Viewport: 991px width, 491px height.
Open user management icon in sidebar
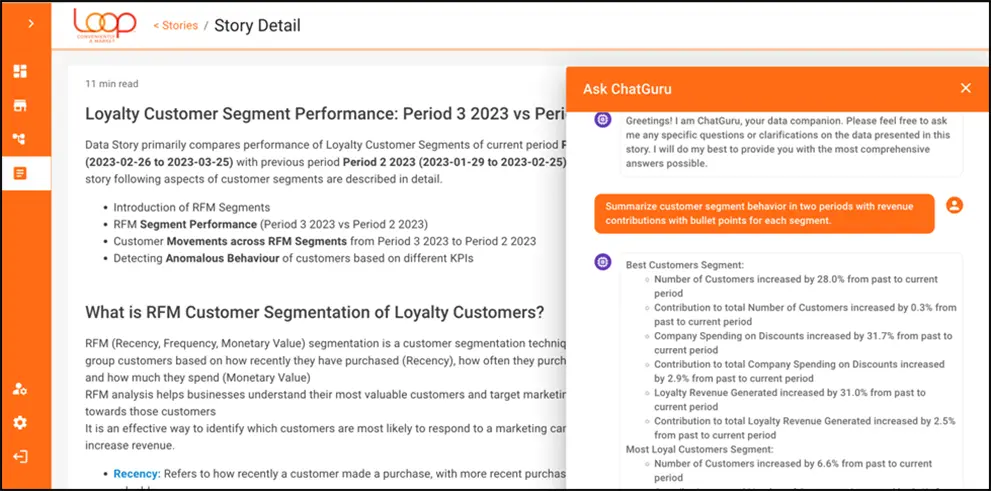coord(20,389)
